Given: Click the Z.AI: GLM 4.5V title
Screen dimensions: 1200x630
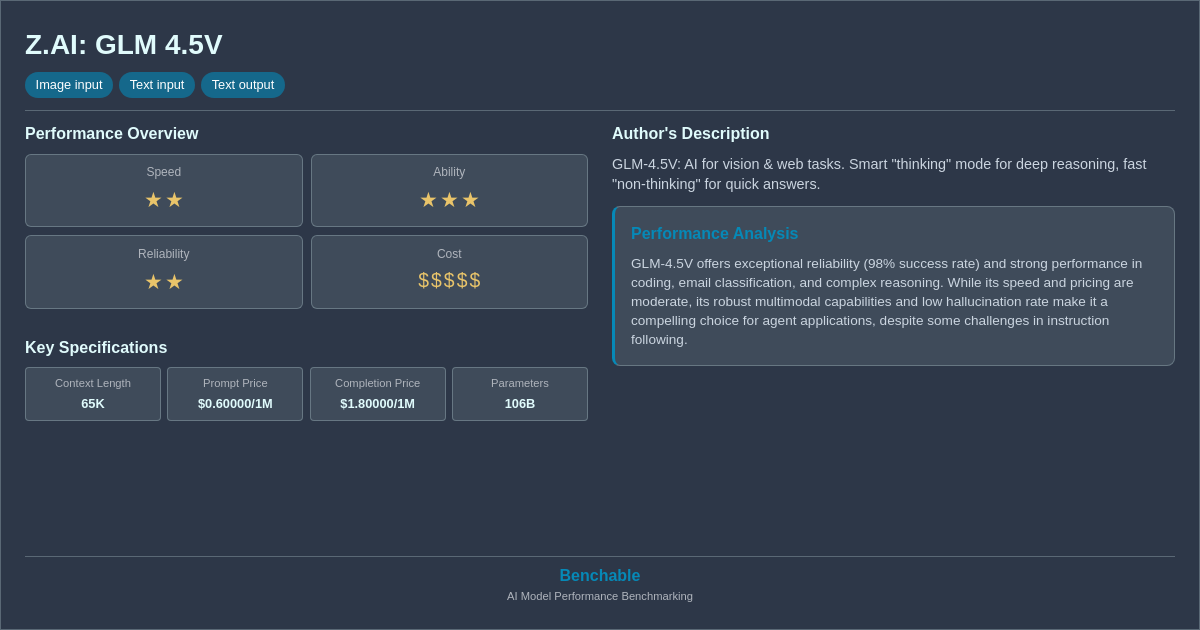Looking at the screenshot, I should [123, 44].
